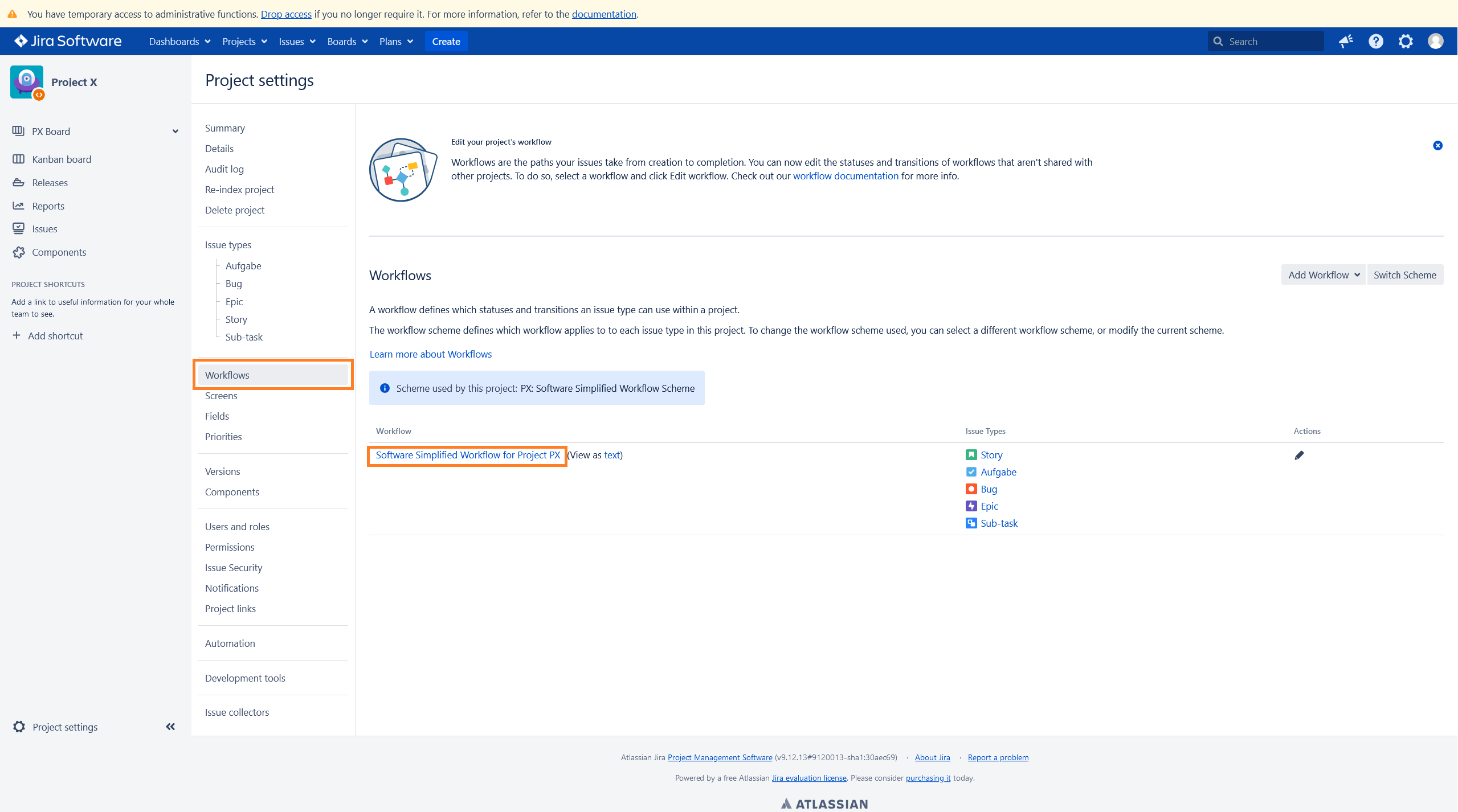Click the Epic lightning icon
Screen dimensions: 1458x812
coord(971,506)
